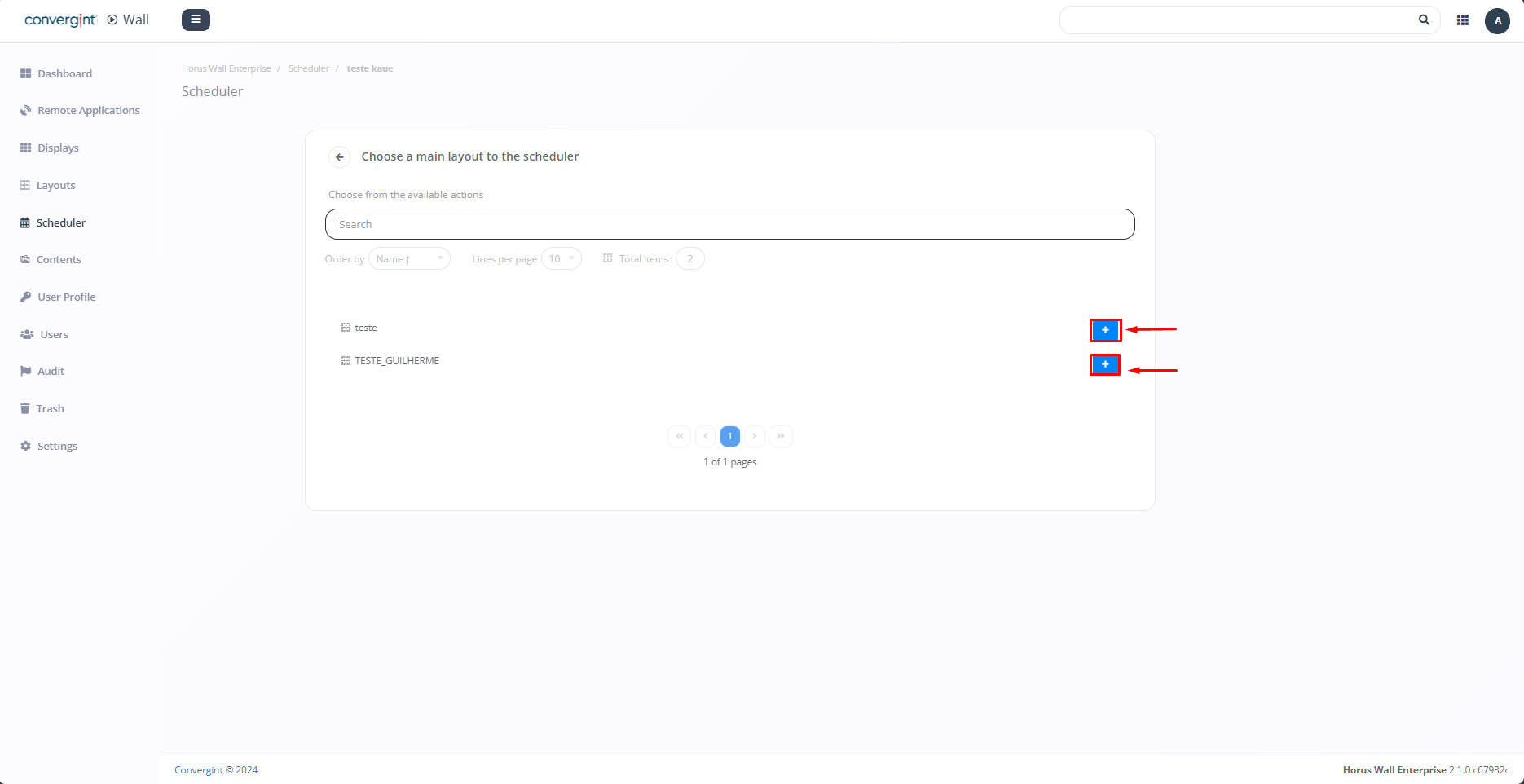Add the TESTE_GUILHERME layout with plus button
1524x784 pixels.
[1105, 364]
